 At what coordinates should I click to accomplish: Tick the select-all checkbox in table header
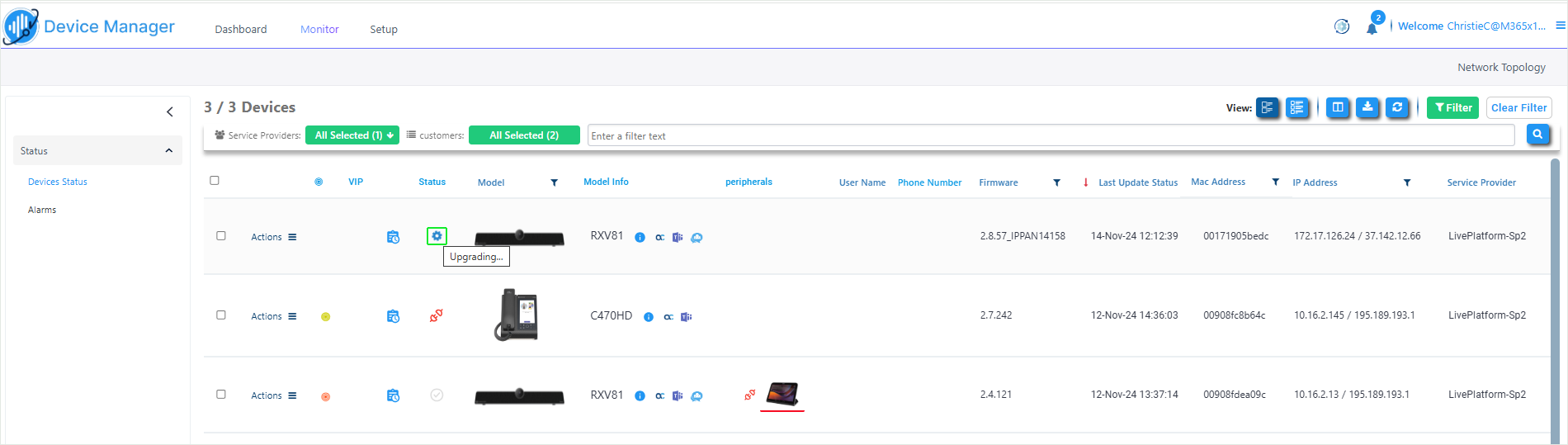click(x=215, y=180)
